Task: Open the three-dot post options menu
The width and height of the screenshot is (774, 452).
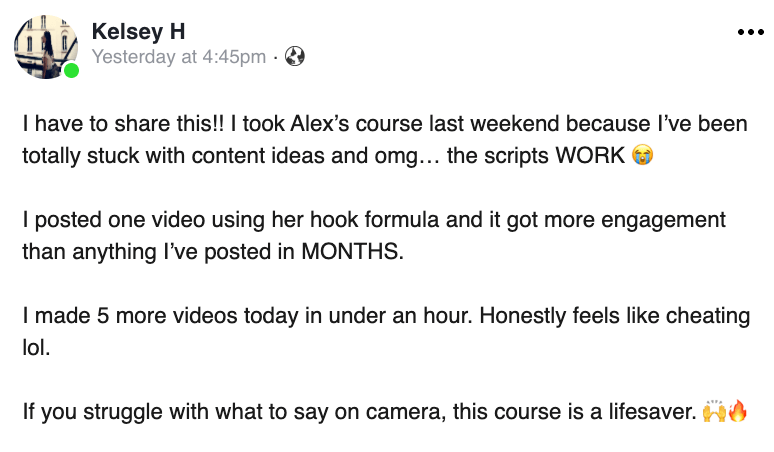Action: 749,32
